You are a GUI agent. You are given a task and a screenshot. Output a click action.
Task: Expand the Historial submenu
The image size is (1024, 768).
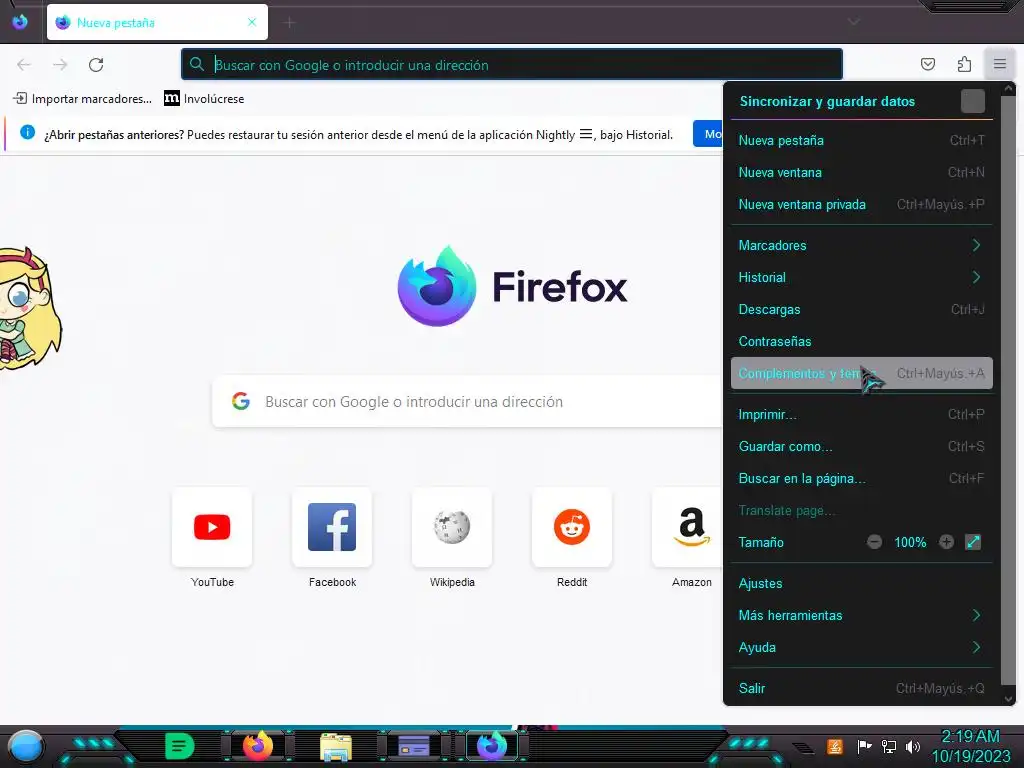tap(861, 278)
